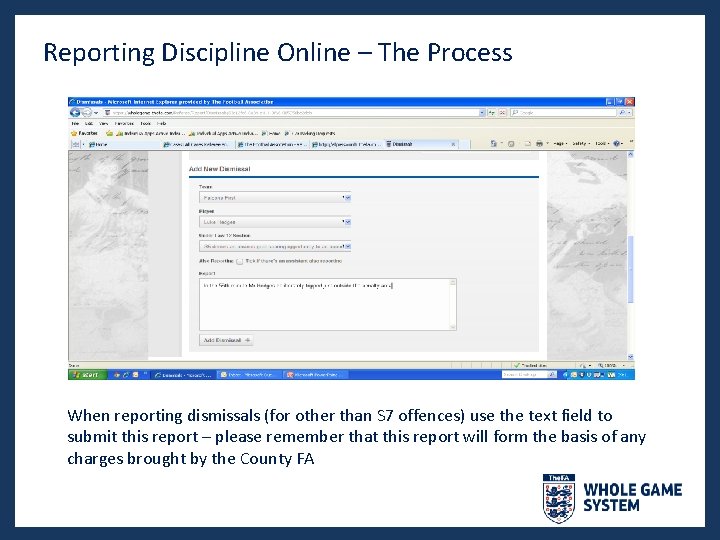The height and width of the screenshot is (540, 720).
Task: Open the Team dropdown
Action: pos(275,197)
